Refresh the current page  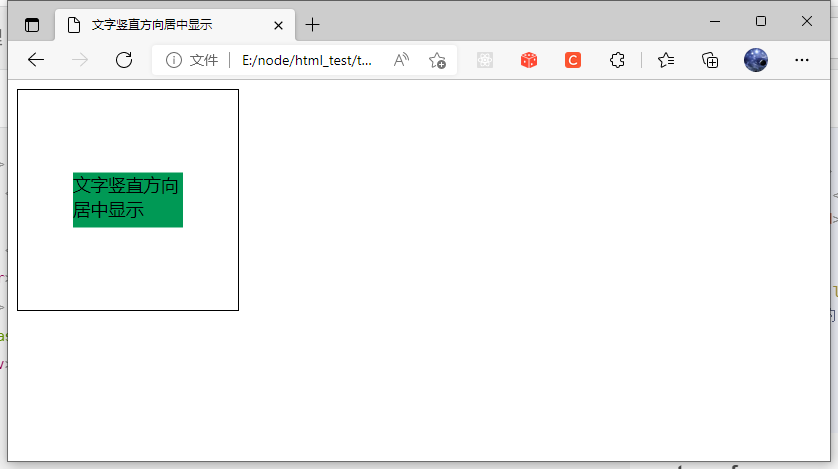[x=124, y=60]
